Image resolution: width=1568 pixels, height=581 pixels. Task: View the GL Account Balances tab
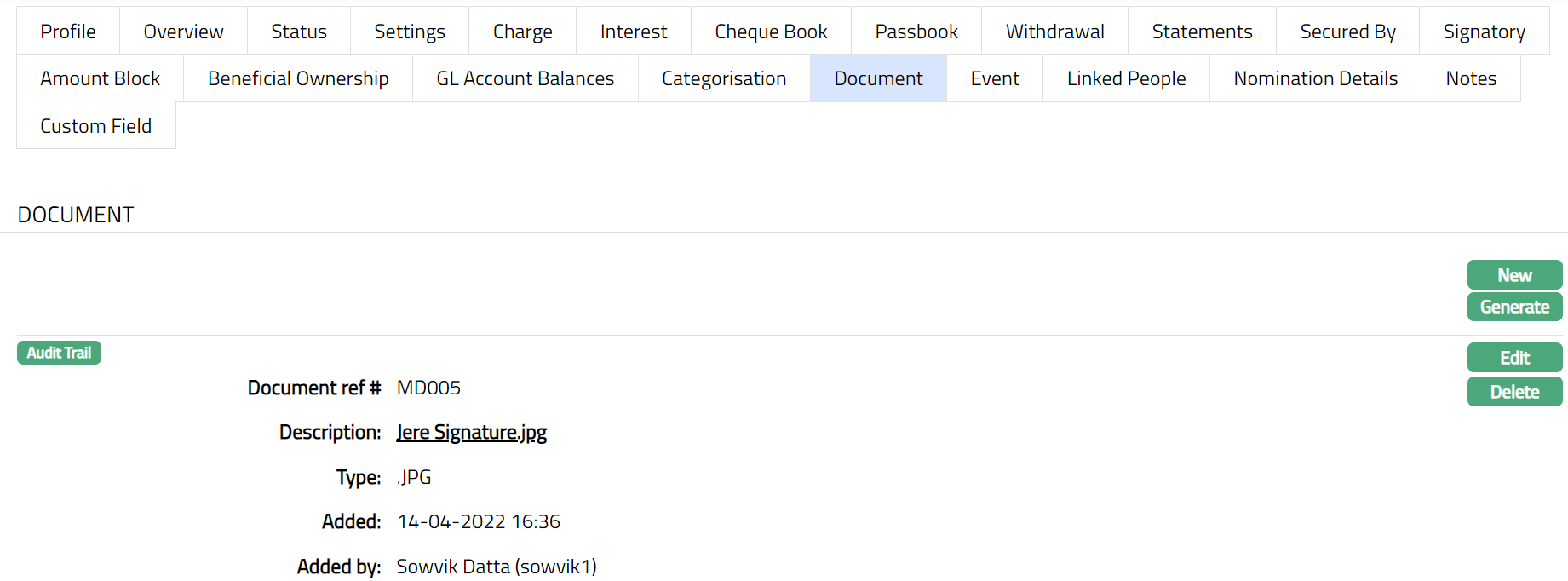click(525, 78)
